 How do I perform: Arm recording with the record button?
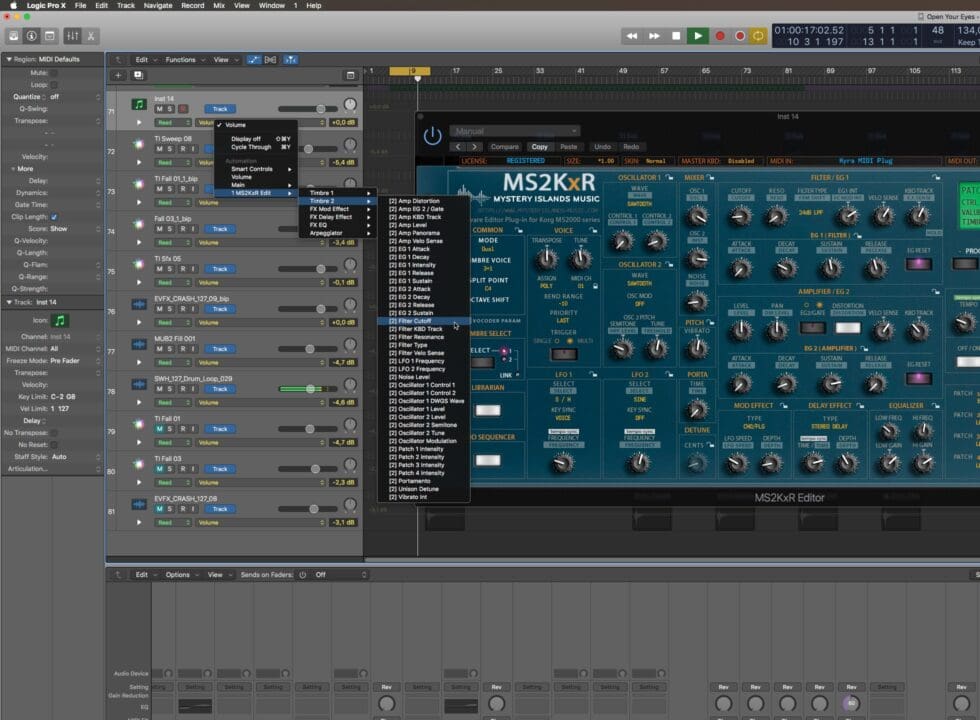coord(719,36)
